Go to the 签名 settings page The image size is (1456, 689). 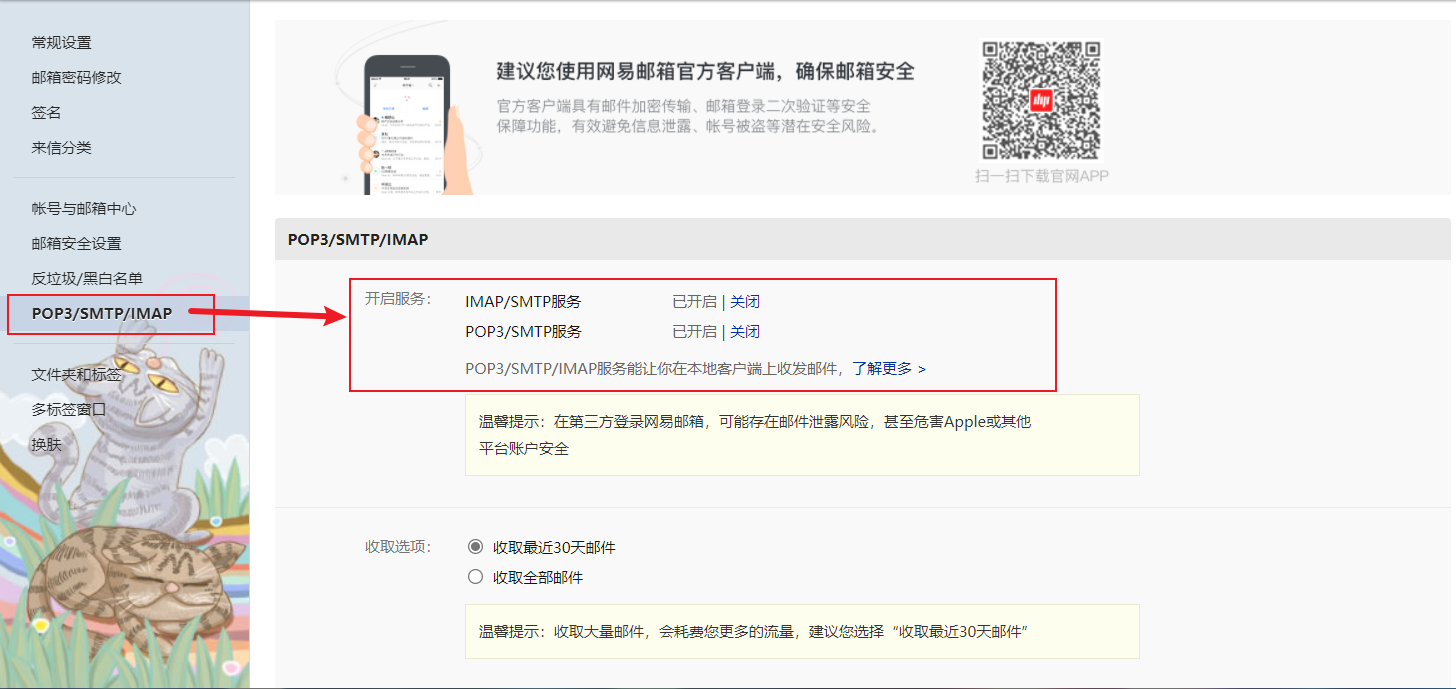46,112
